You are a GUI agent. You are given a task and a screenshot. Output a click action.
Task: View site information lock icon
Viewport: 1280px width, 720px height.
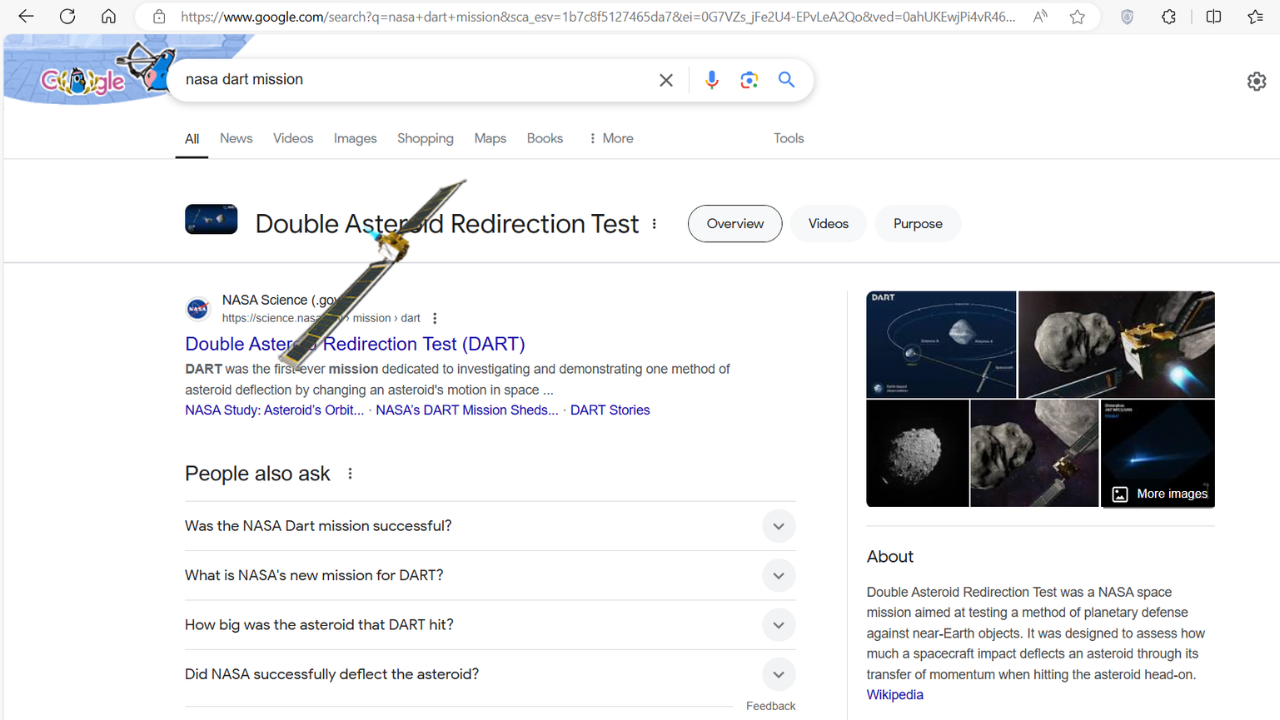(159, 17)
